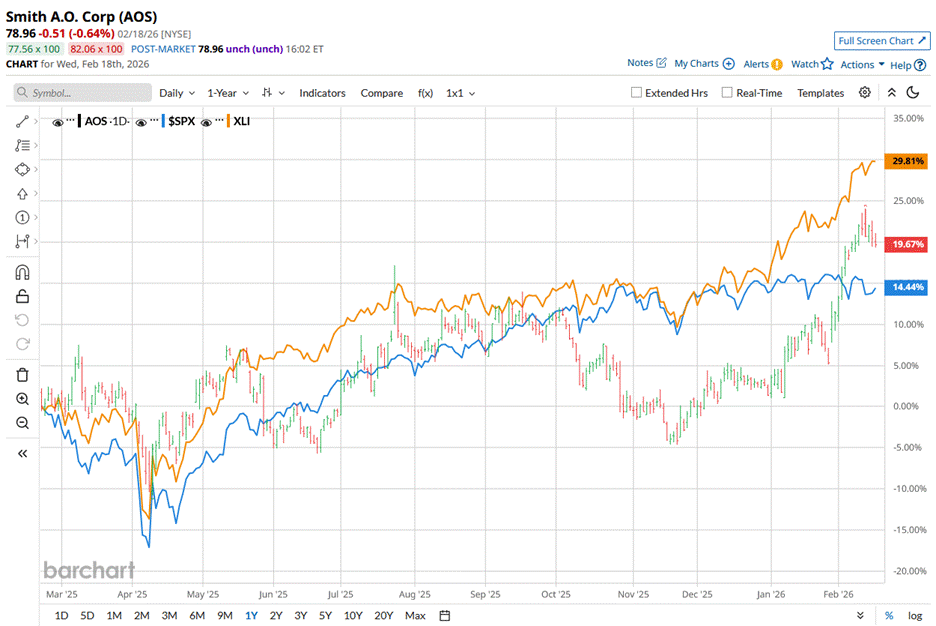This screenshot has height=626, width=936.
Task: Open the Daily frequency dropdown
Action: pos(177,93)
